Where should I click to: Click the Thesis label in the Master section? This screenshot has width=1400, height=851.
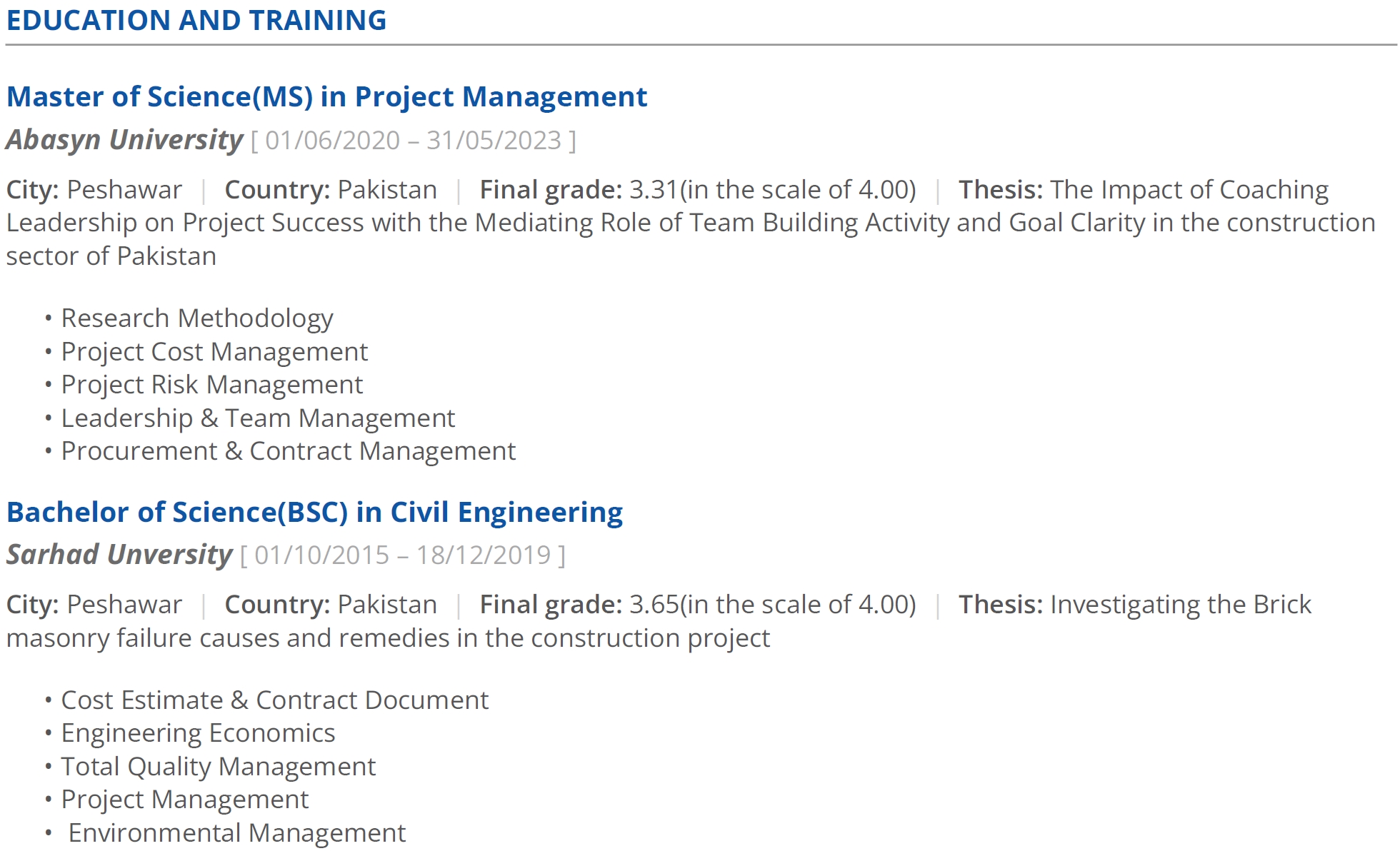click(1001, 190)
